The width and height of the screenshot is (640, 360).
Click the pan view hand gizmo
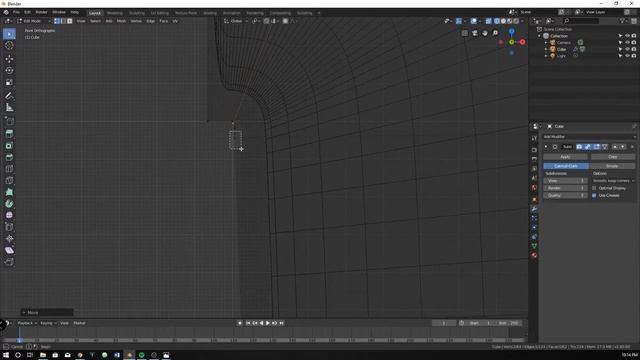coord(485,33)
